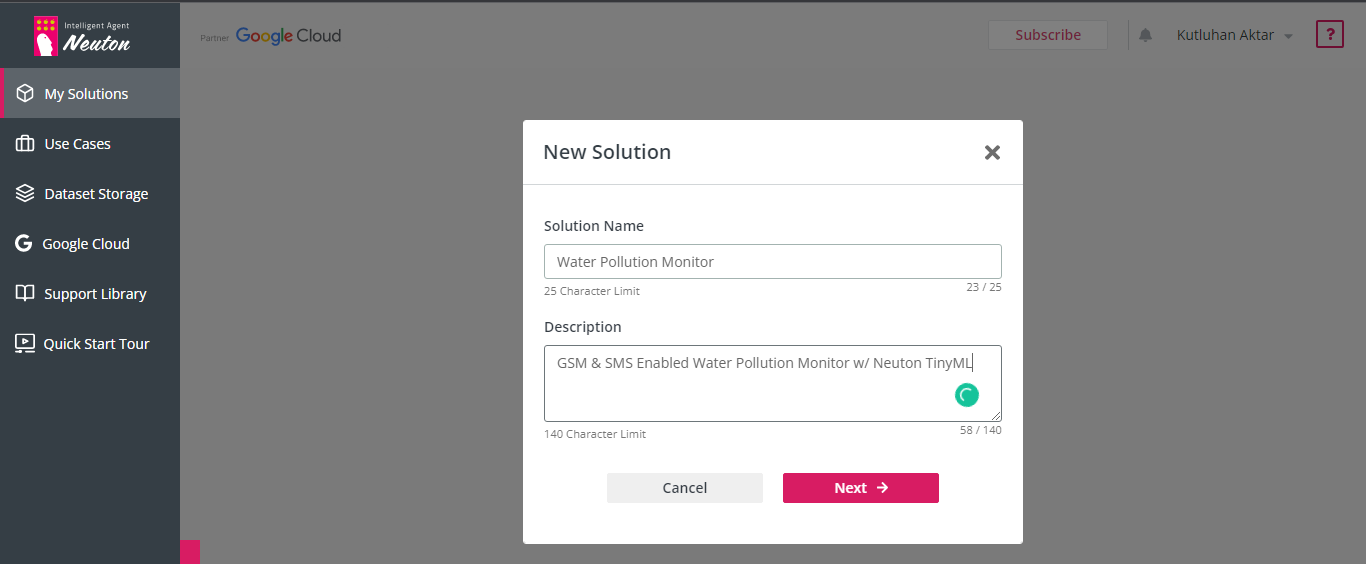Open notifications bell icon

[1145, 35]
